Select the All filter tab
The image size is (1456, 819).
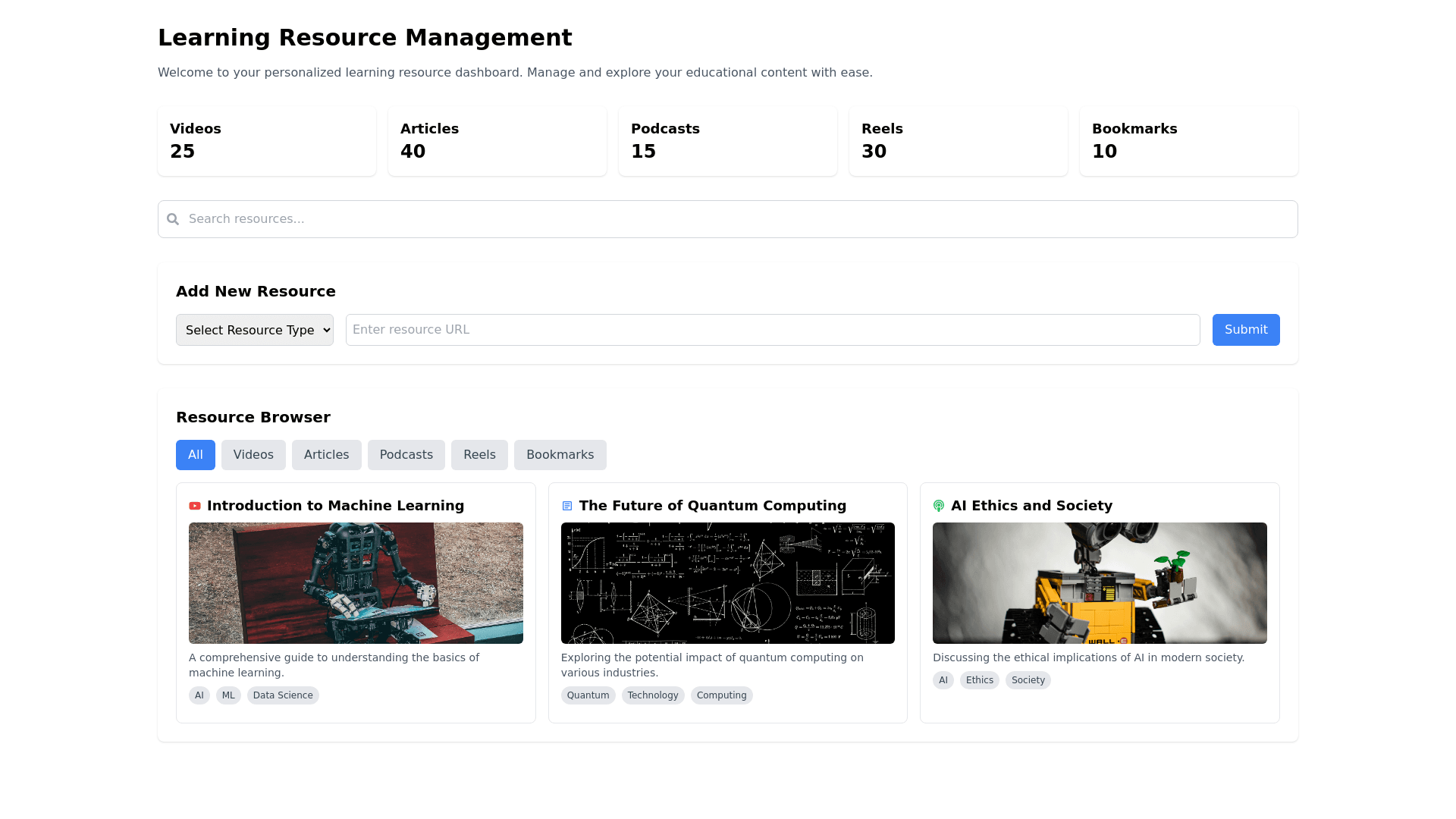tap(196, 455)
